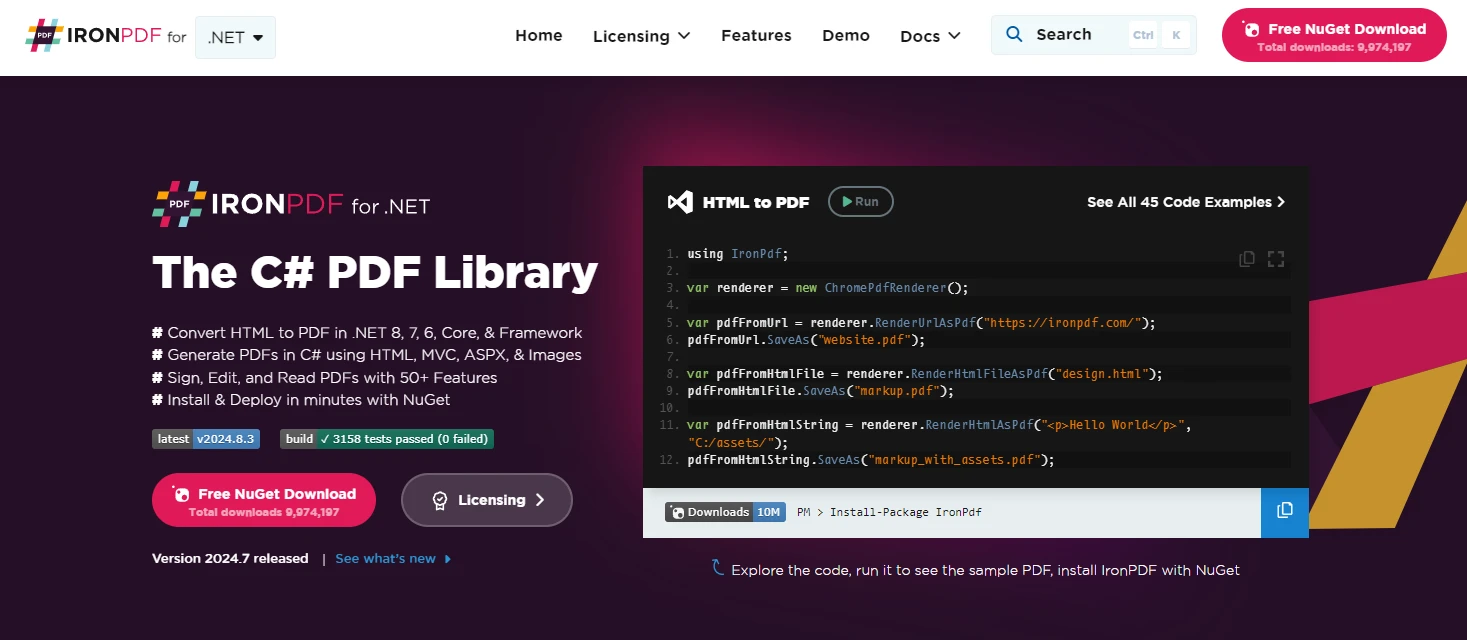Screen dimensions: 1467x640
Task: Click the RenderHtmlFileAsPdf code line
Action: pos(925,374)
